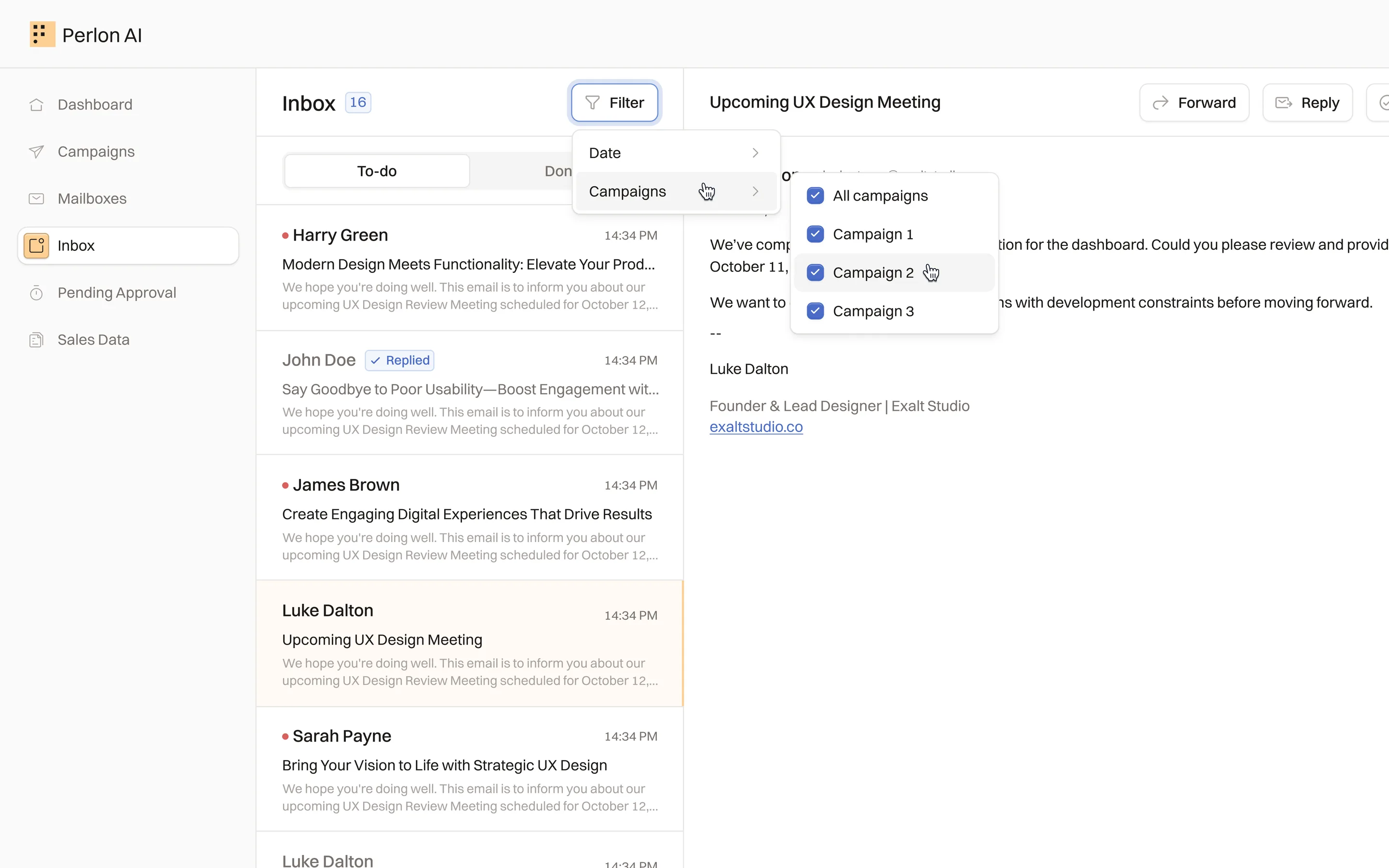Click the Reply button
1389x868 pixels.
tap(1307, 103)
